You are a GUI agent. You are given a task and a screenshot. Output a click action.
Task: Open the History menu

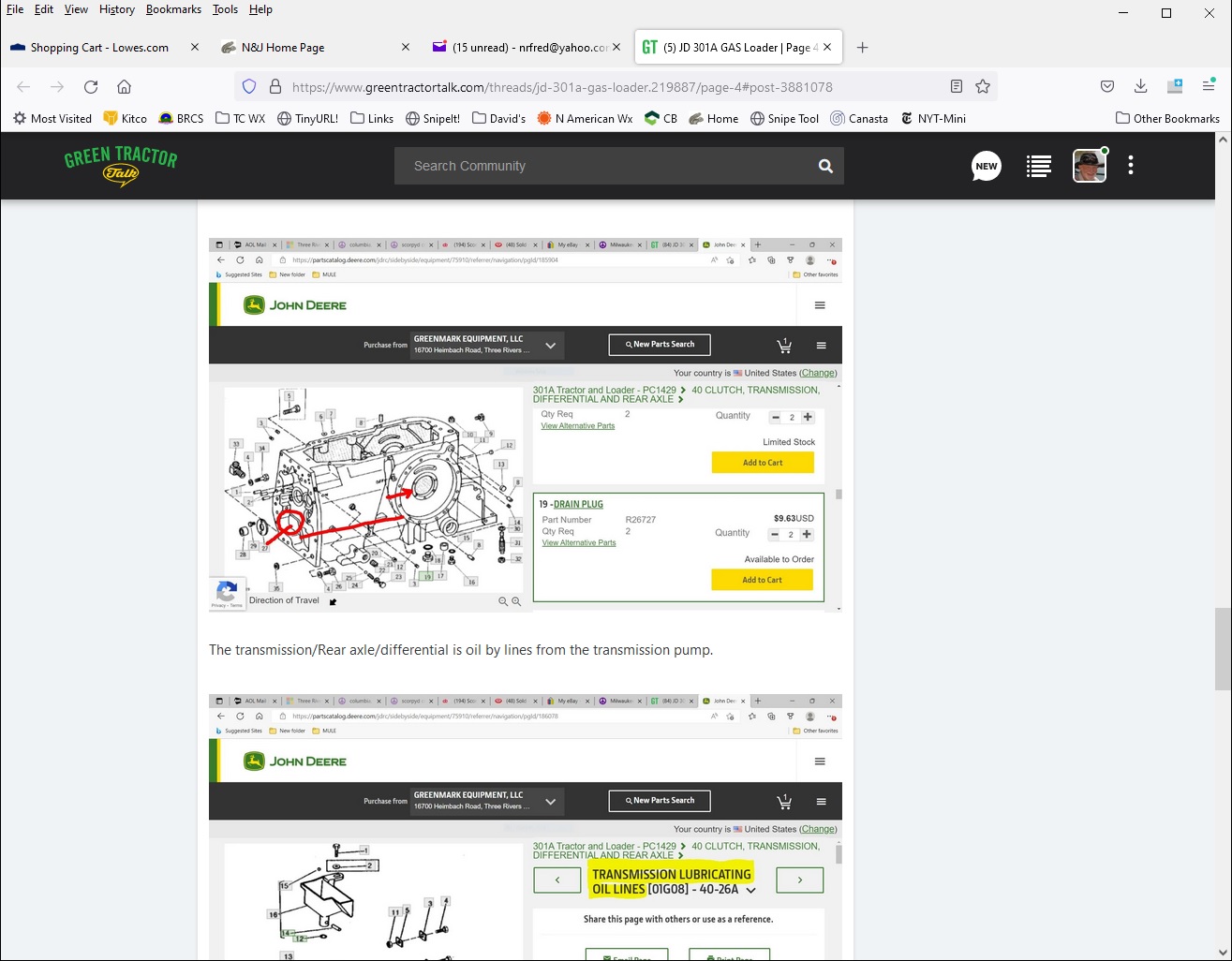click(x=117, y=9)
